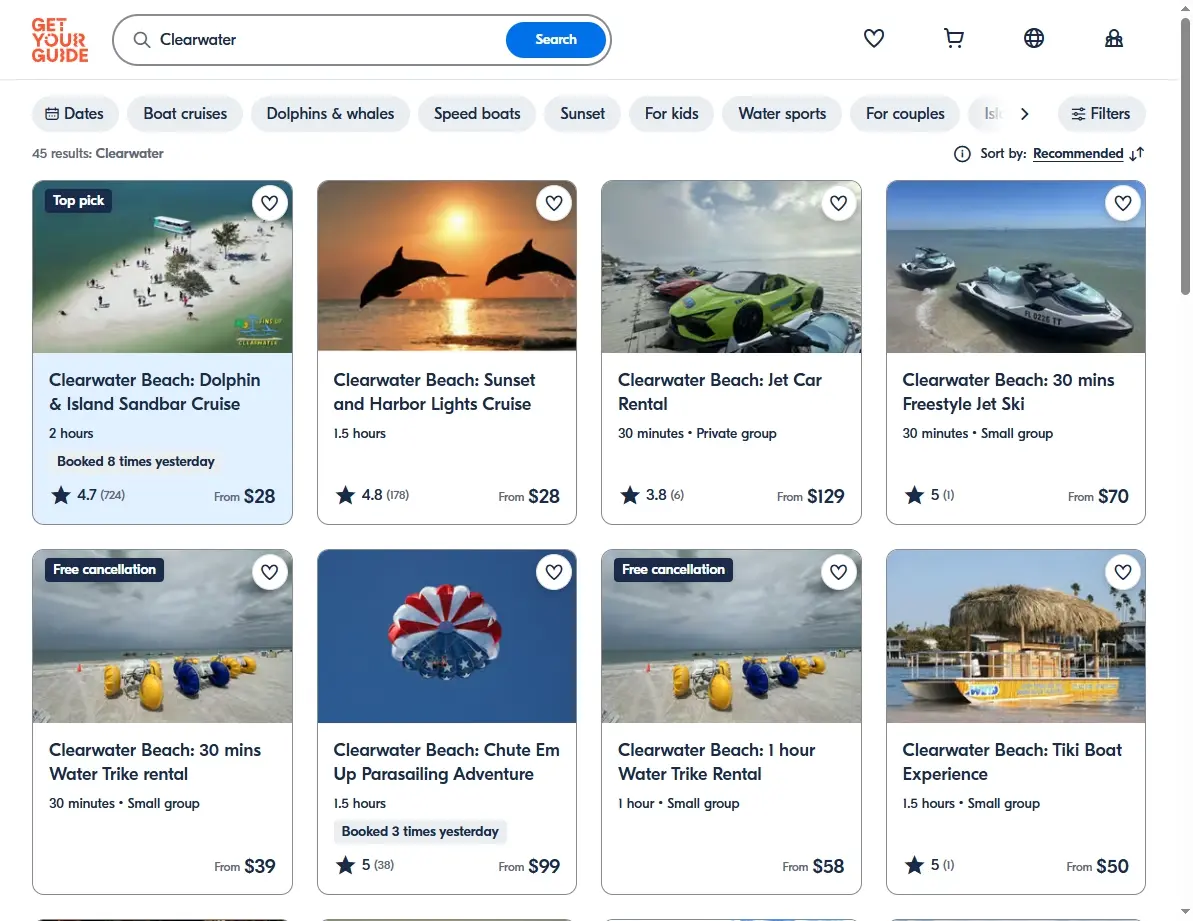Viewport: 1193px width, 921px height.
Task: Select the Boat cruises filter chip
Action: click(x=185, y=113)
